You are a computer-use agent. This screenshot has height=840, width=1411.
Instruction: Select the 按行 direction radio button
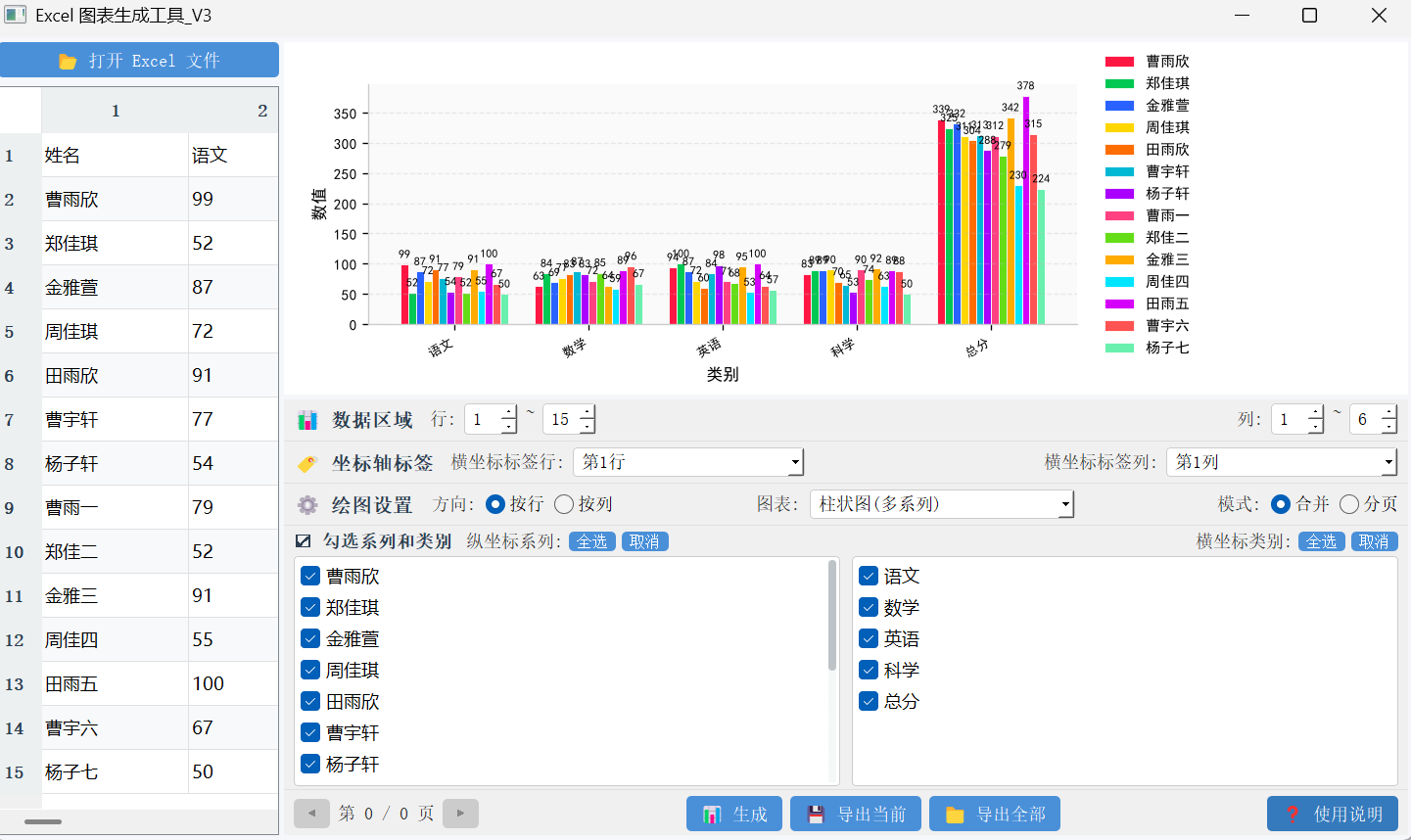[x=495, y=504]
